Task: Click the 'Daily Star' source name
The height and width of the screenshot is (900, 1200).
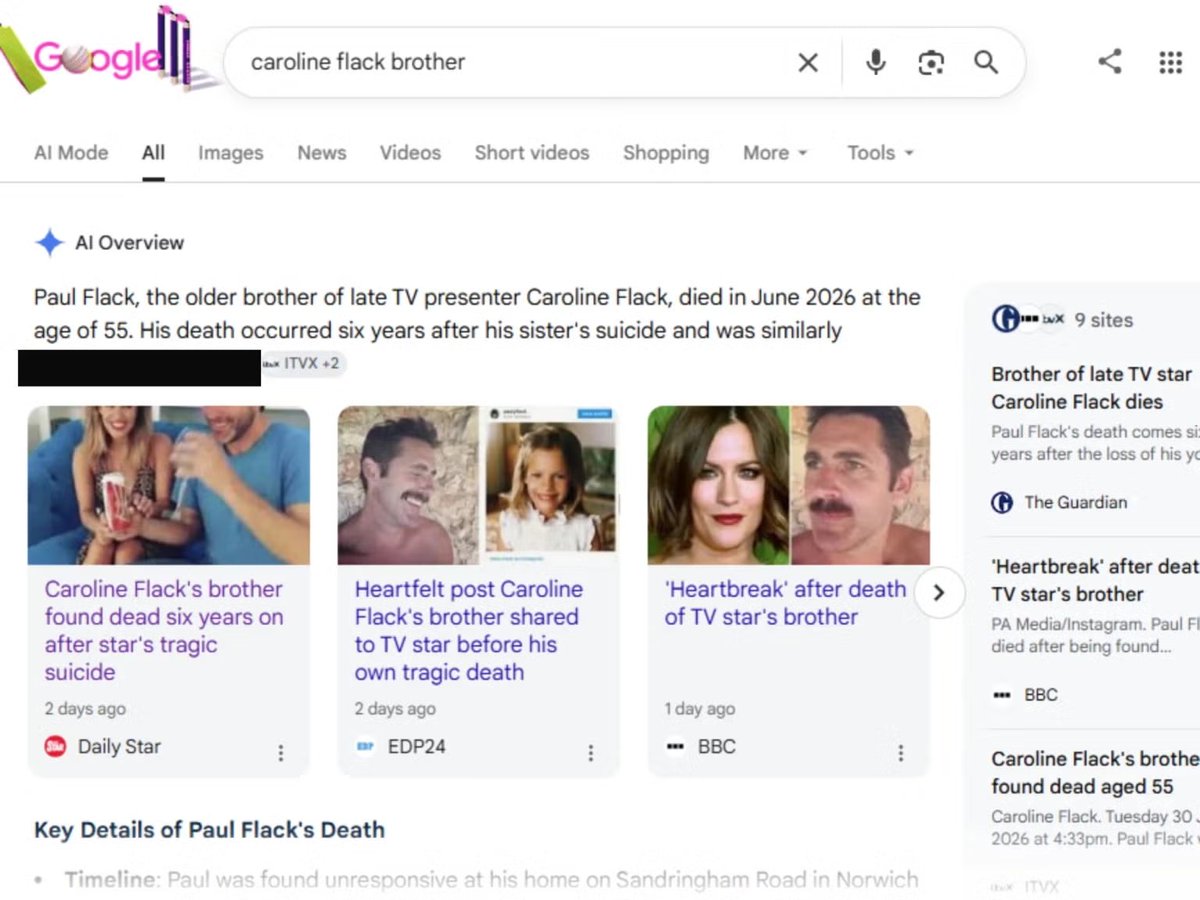Action: pyautogui.click(x=119, y=746)
